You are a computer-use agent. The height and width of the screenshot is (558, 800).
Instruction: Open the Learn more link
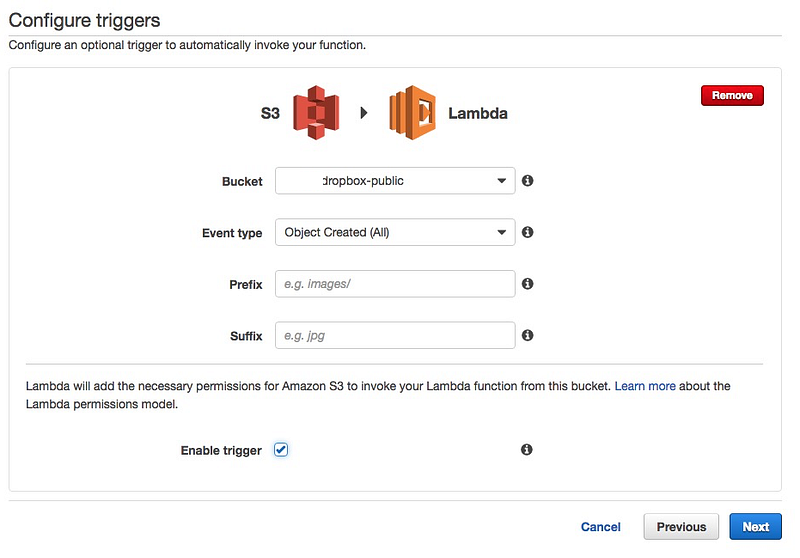[x=645, y=386]
